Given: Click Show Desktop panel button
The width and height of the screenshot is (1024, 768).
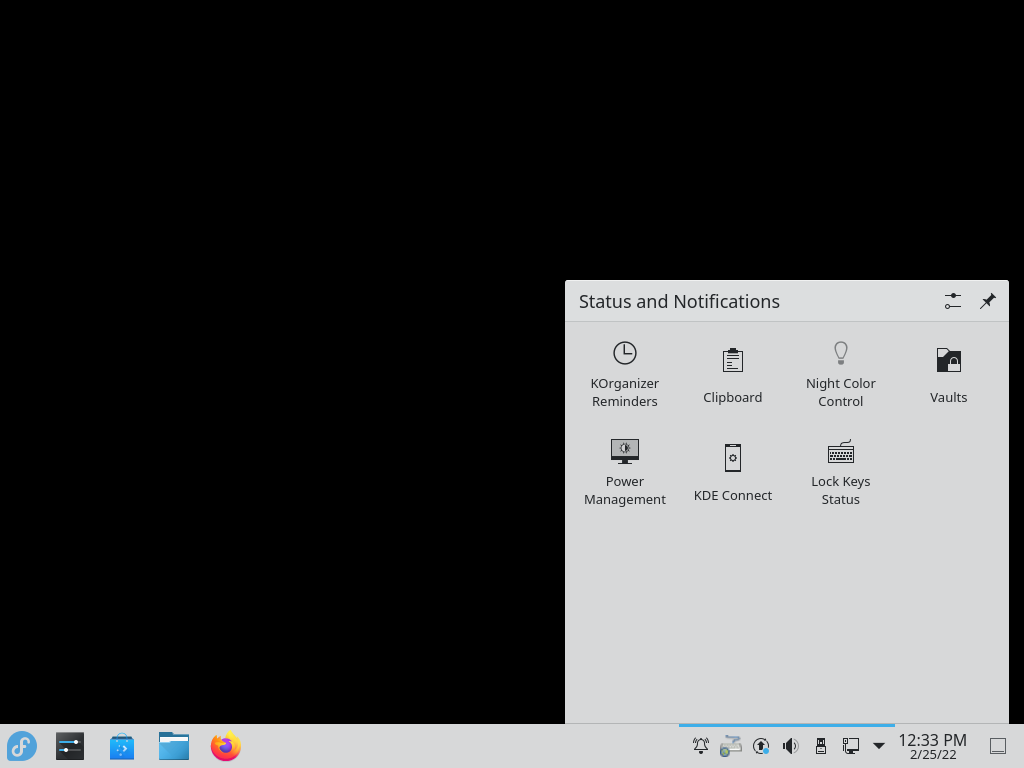Looking at the screenshot, I should point(998,746).
